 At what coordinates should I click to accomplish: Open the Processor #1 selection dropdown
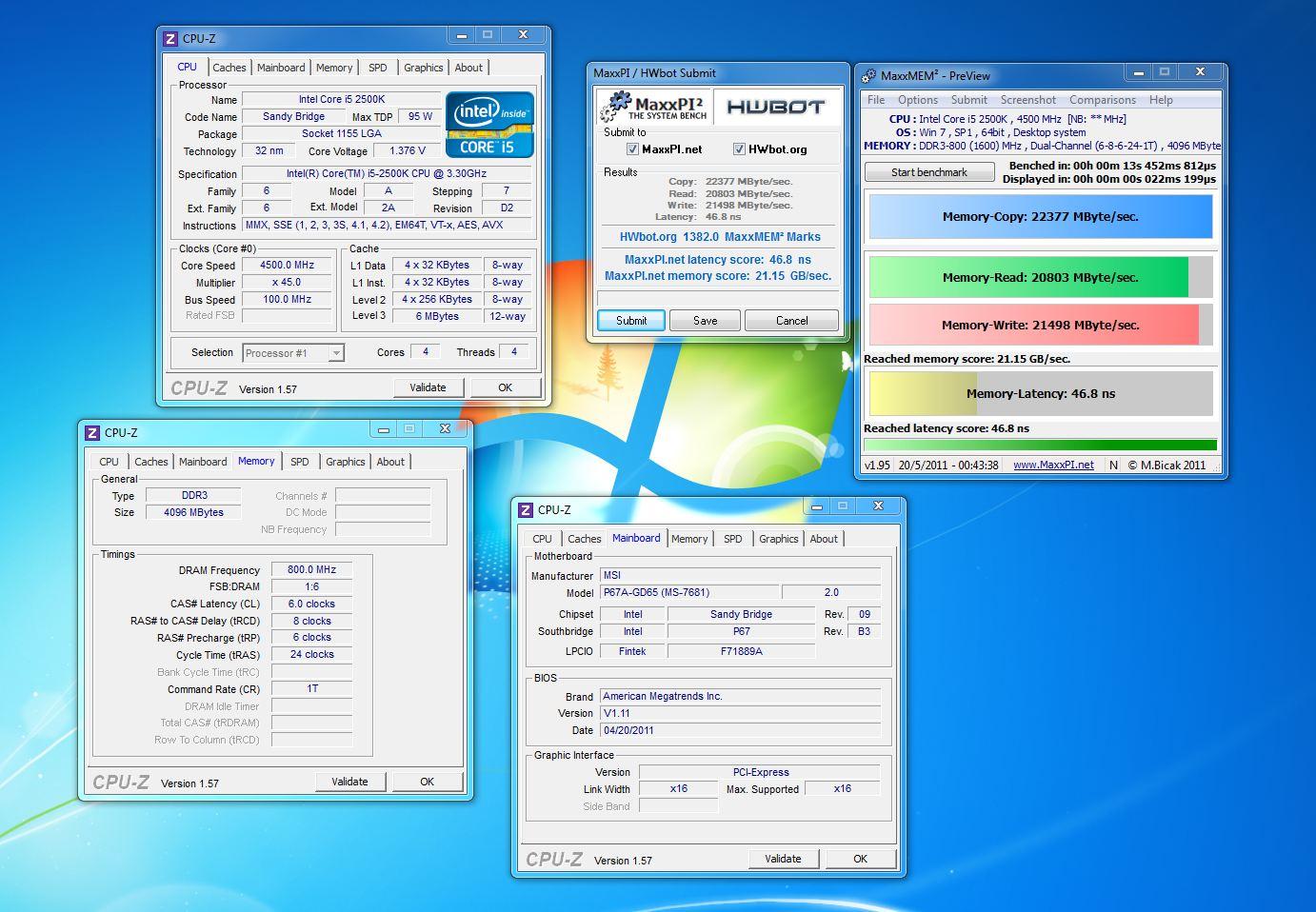tap(293, 353)
